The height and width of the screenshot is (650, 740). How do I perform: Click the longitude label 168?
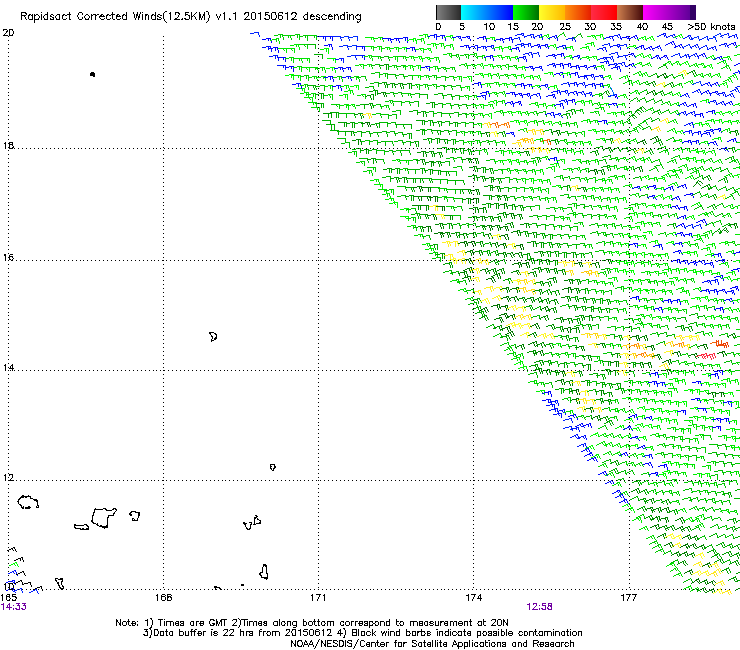pyautogui.click(x=163, y=598)
